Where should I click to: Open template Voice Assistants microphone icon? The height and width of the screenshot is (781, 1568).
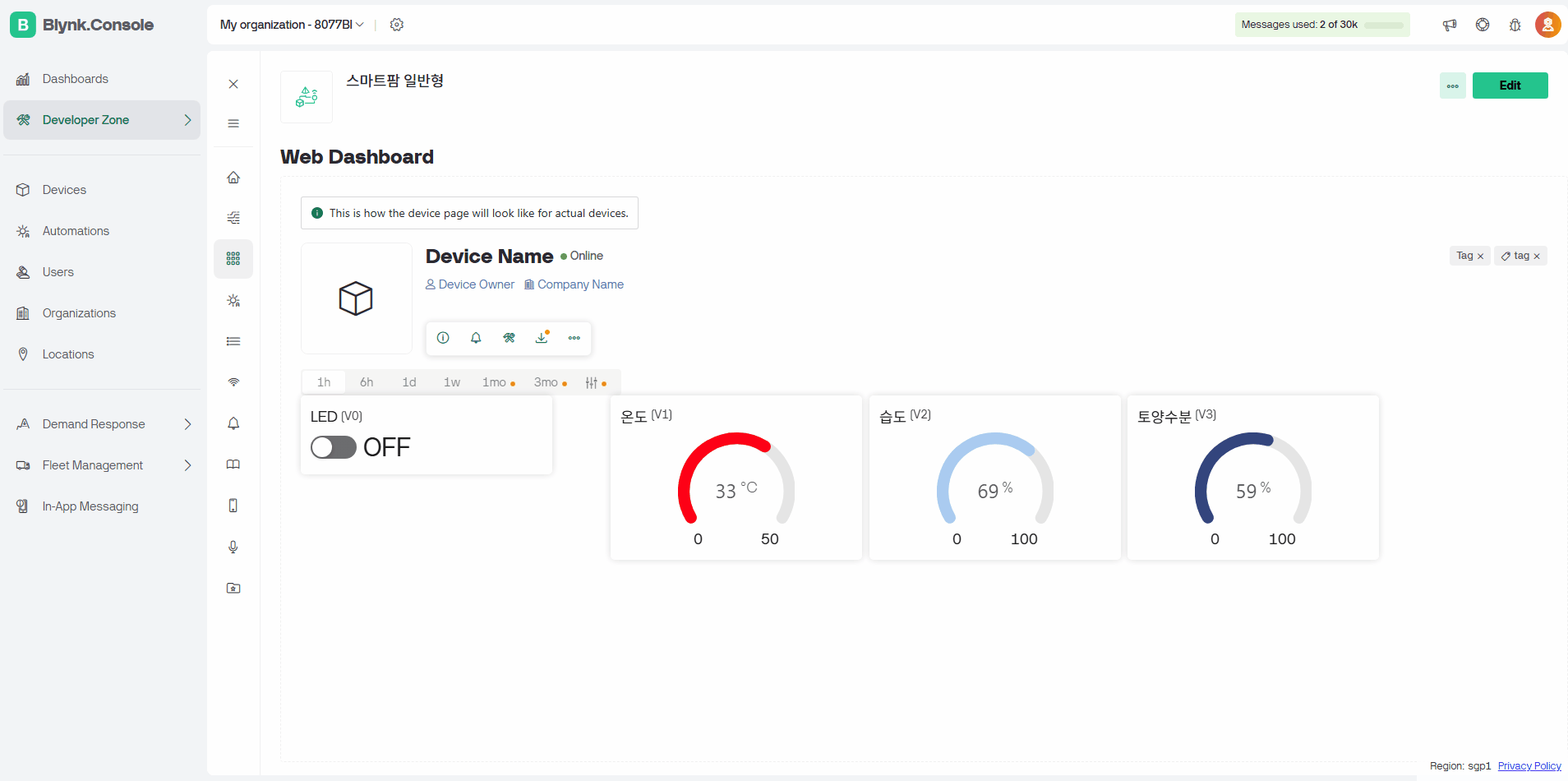pos(233,547)
